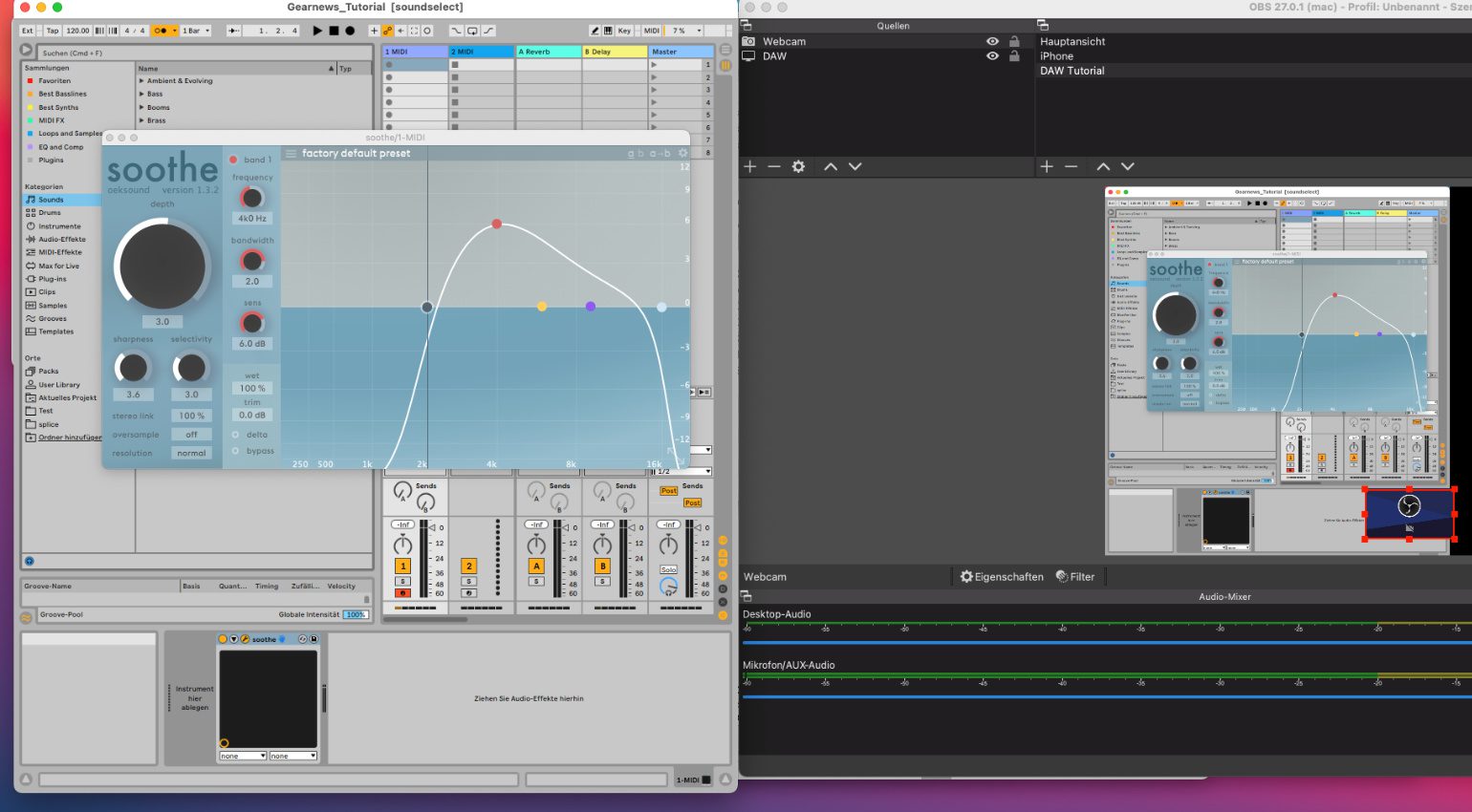Sort browser by the Name column header

[236, 68]
